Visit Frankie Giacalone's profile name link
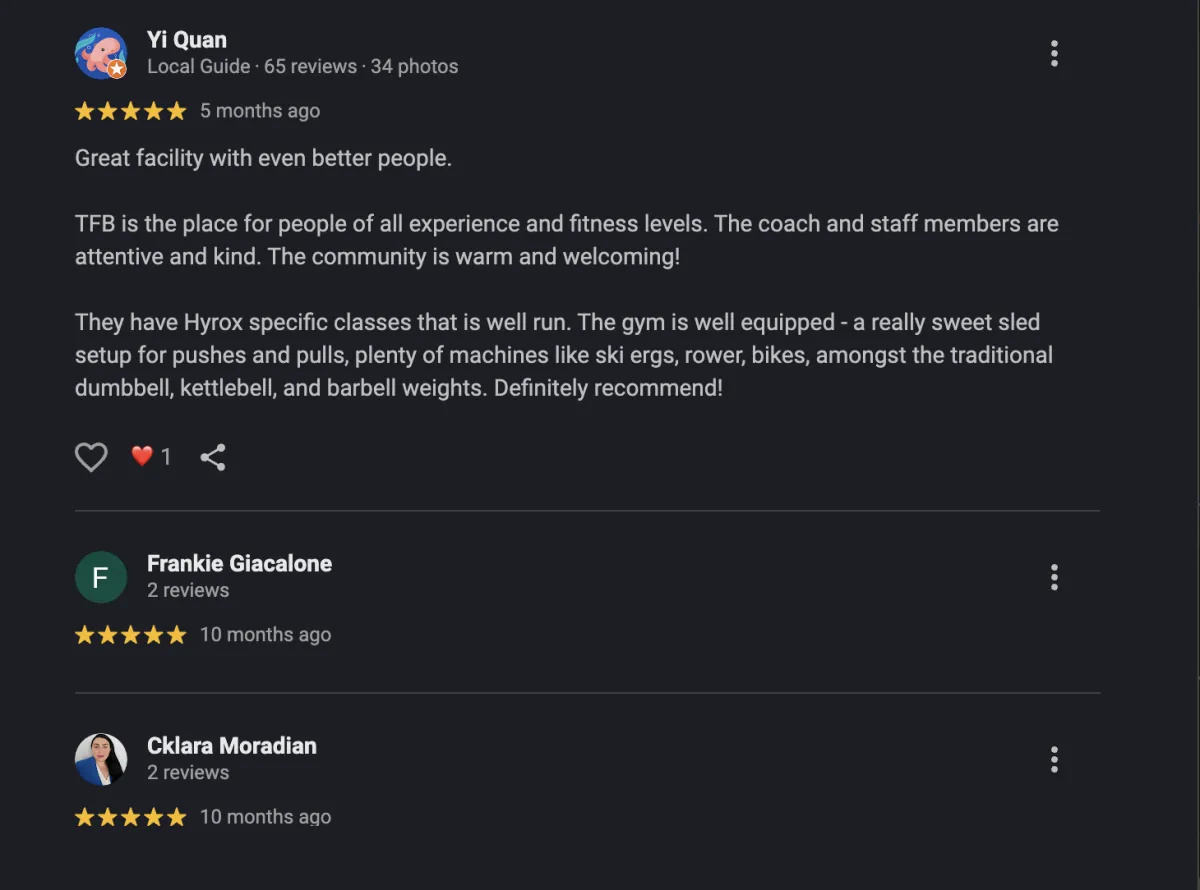 tap(239, 563)
